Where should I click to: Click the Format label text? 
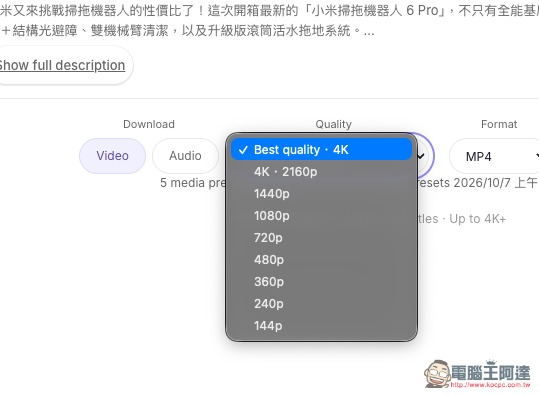pyautogui.click(x=499, y=124)
